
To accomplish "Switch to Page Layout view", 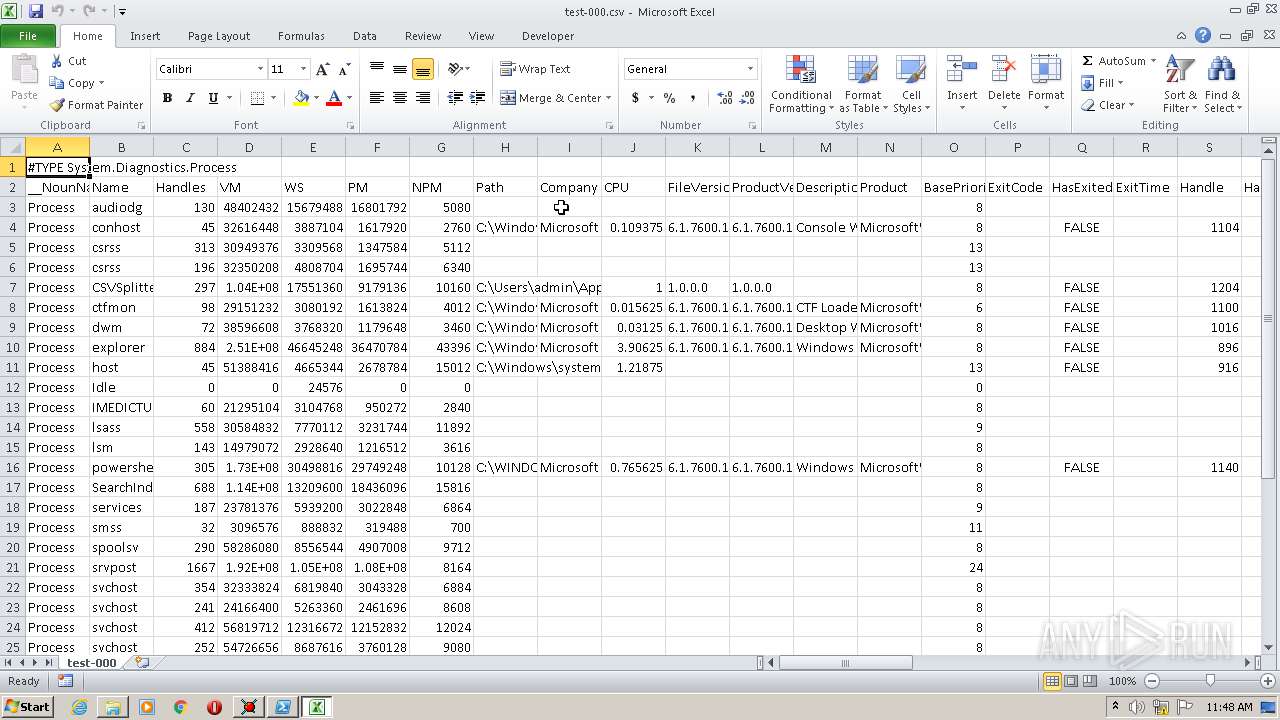I will [x=1071, y=681].
